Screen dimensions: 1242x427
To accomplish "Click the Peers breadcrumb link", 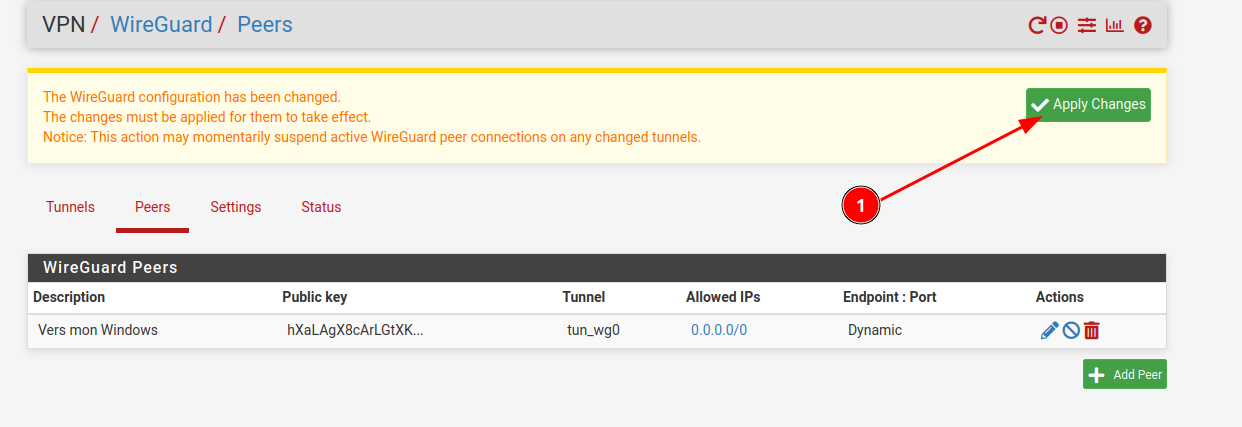I will click(x=264, y=24).
